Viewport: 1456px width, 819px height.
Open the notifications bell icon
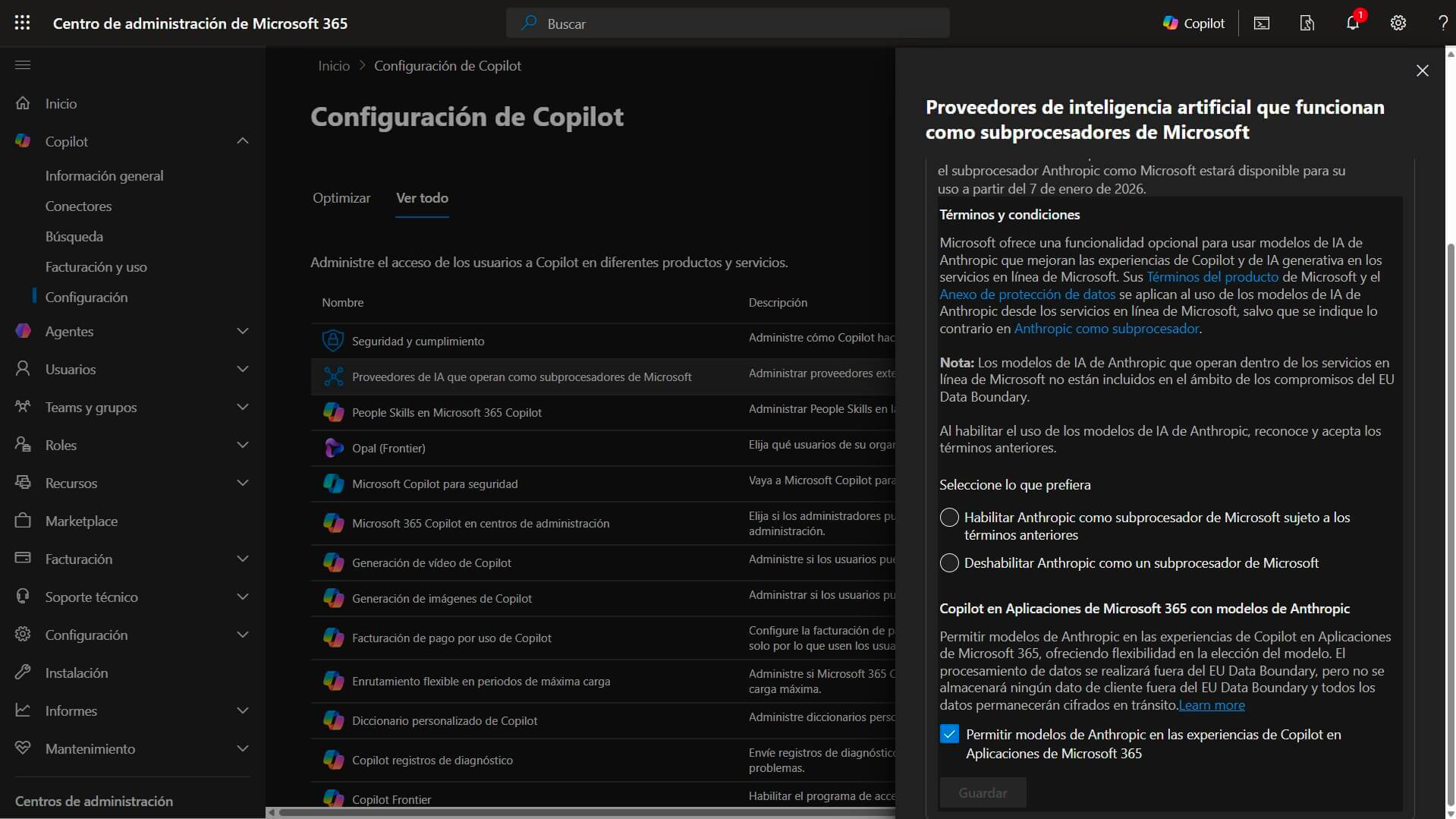(1352, 23)
